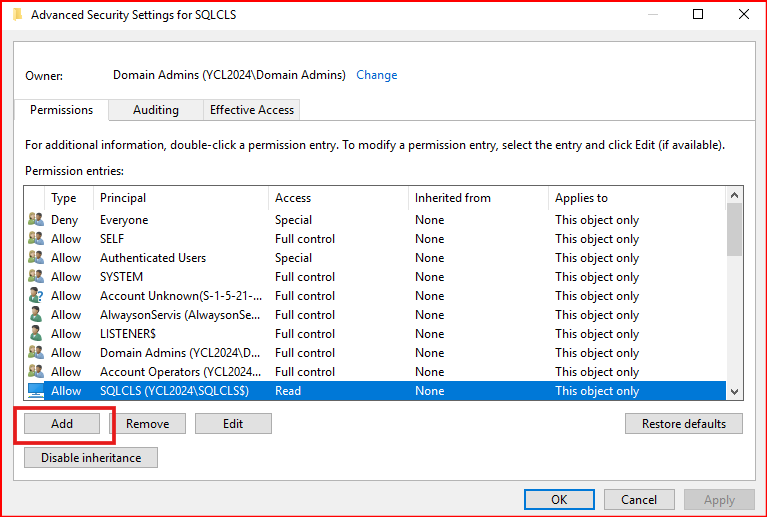Viewport: 767px width, 517px height.
Task: Switch to the Auditing tab
Action: [155, 110]
